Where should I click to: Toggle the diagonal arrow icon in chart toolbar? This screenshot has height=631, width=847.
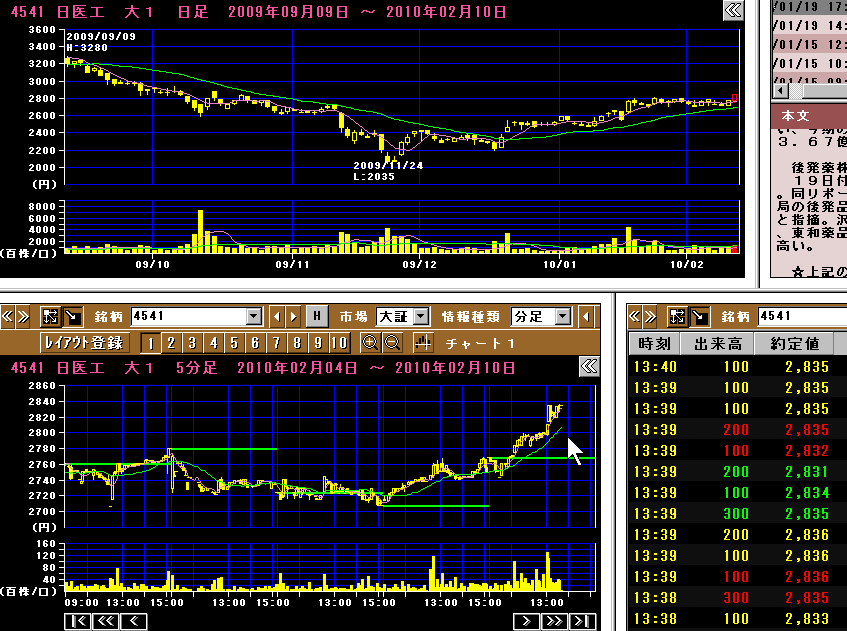pyautogui.click(x=73, y=317)
